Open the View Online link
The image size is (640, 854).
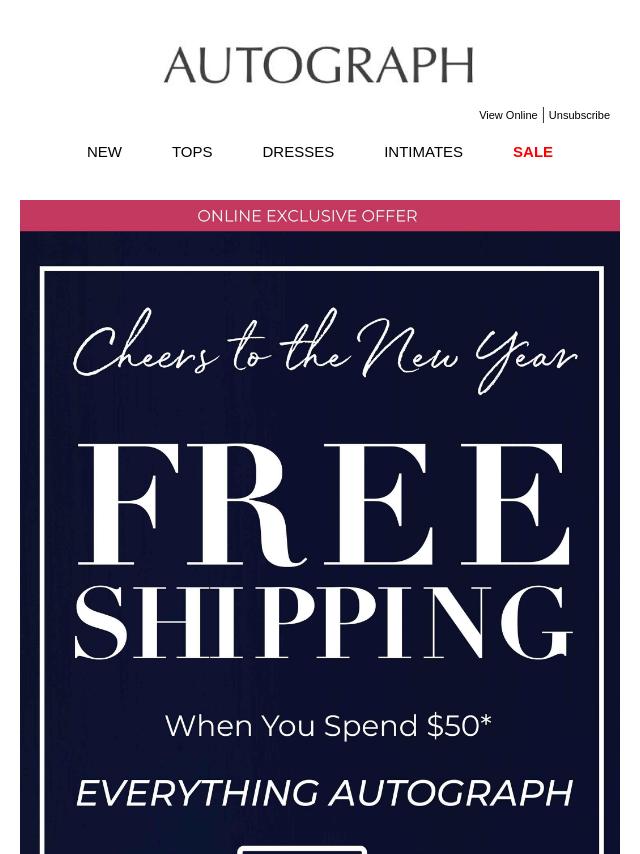508,115
